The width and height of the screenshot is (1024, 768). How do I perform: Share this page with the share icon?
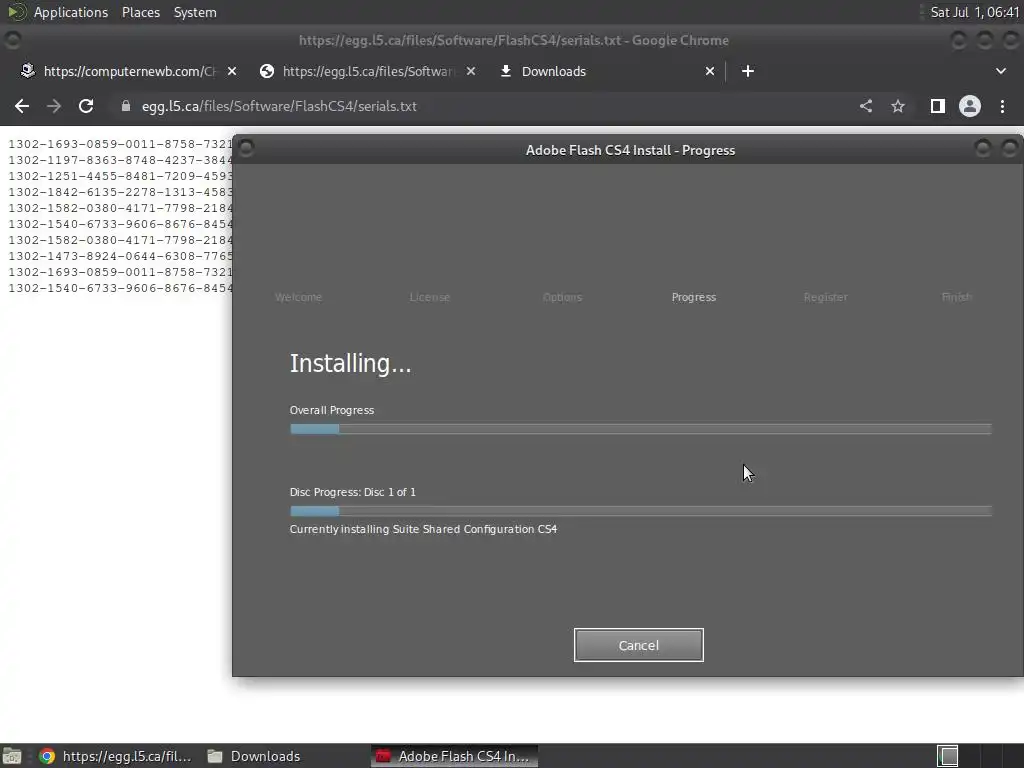(x=866, y=106)
